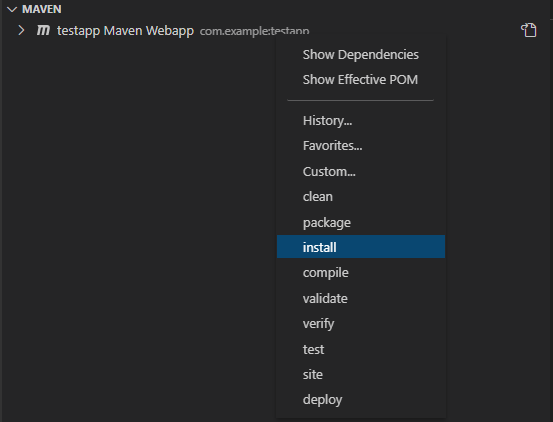Run the site goal

point(361,374)
